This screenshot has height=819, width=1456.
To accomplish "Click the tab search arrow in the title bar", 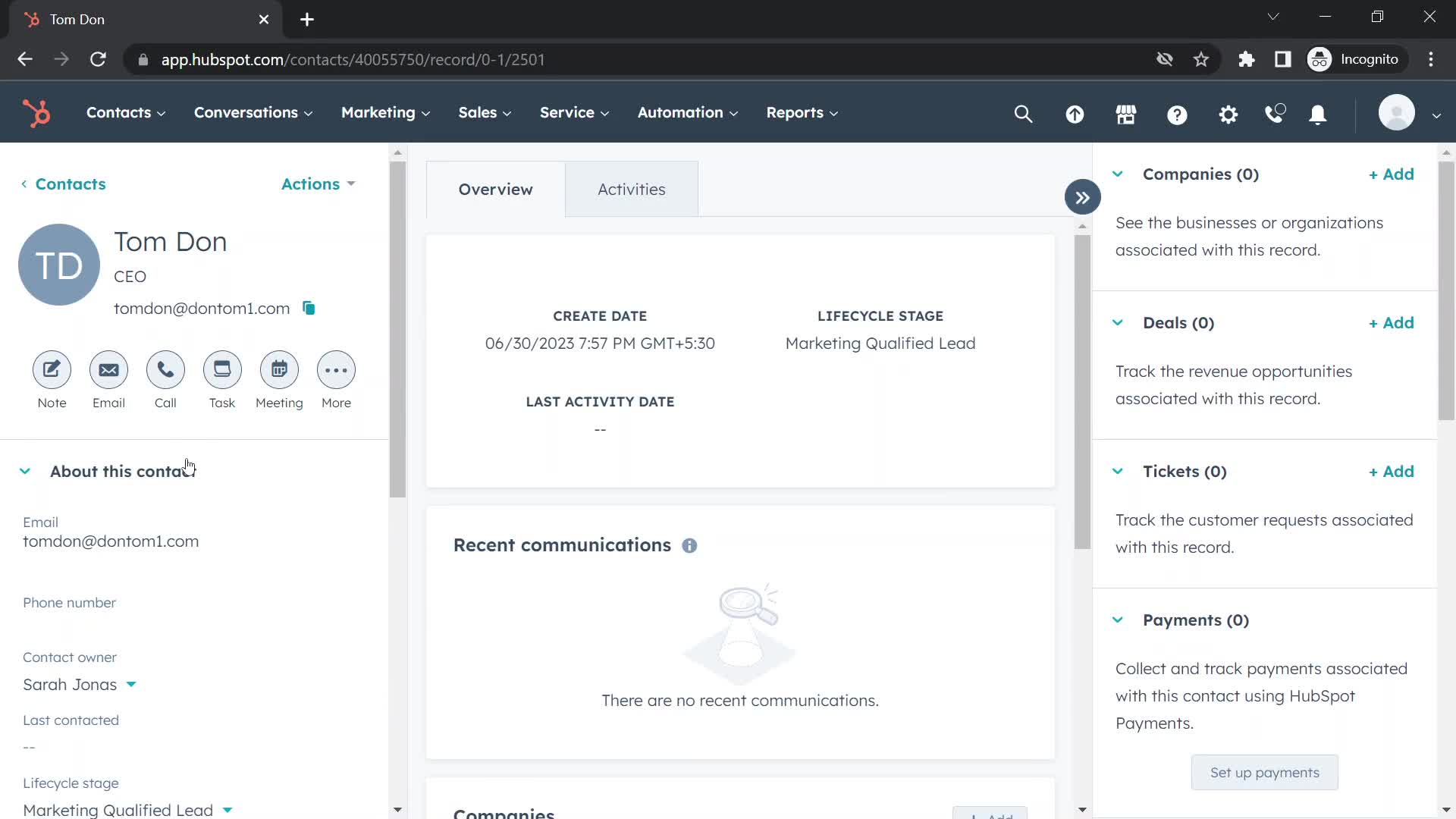I will pos(1273,17).
